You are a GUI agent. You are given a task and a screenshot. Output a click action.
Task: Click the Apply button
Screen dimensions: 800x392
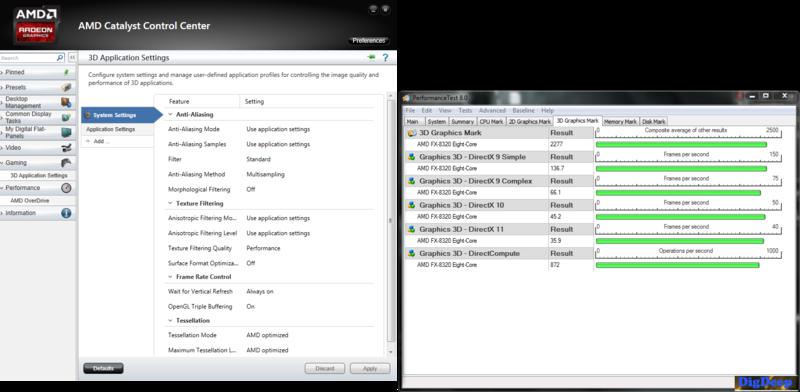click(x=370, y=369)
